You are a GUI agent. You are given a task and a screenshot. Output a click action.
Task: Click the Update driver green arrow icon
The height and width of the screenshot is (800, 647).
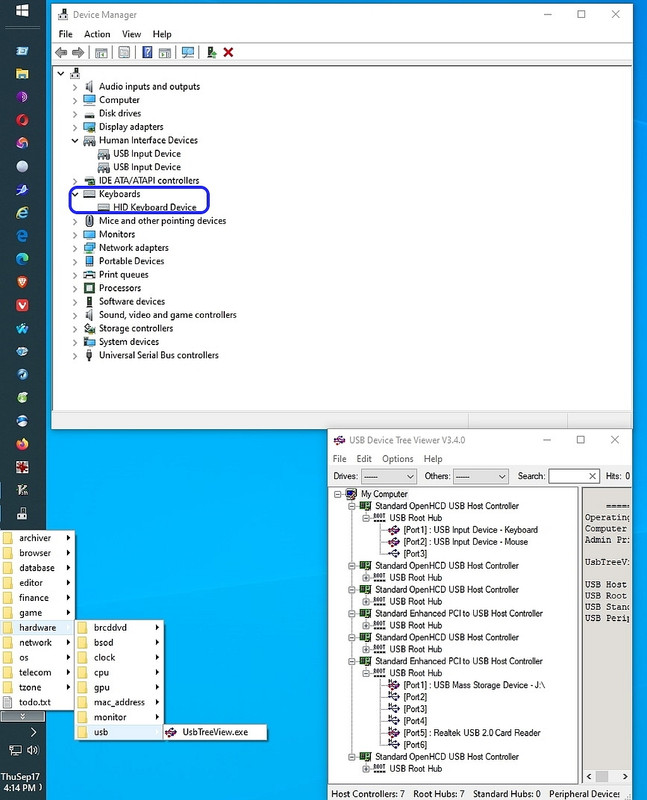click(x=211, y=52)
